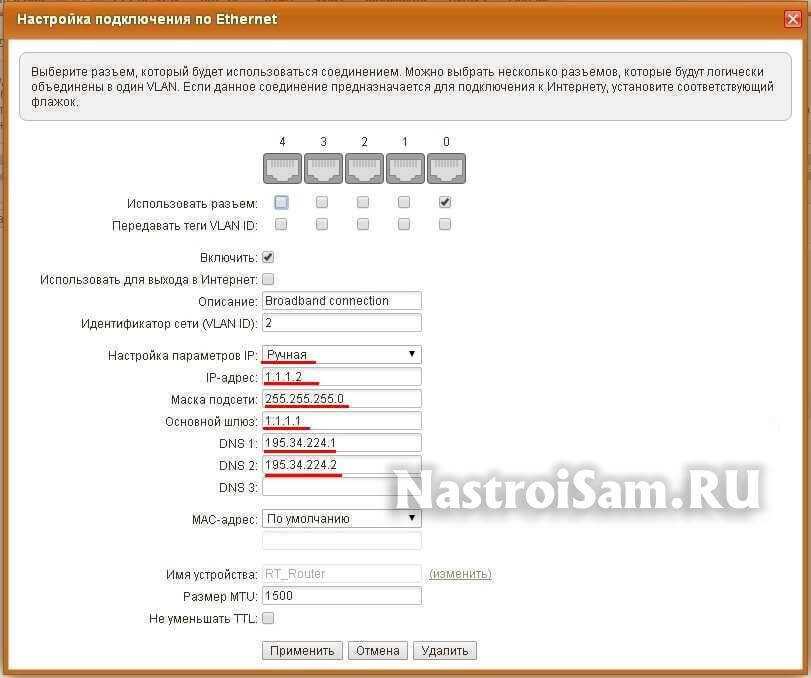Click the Ethernet port 4 icon

(282, 168)
